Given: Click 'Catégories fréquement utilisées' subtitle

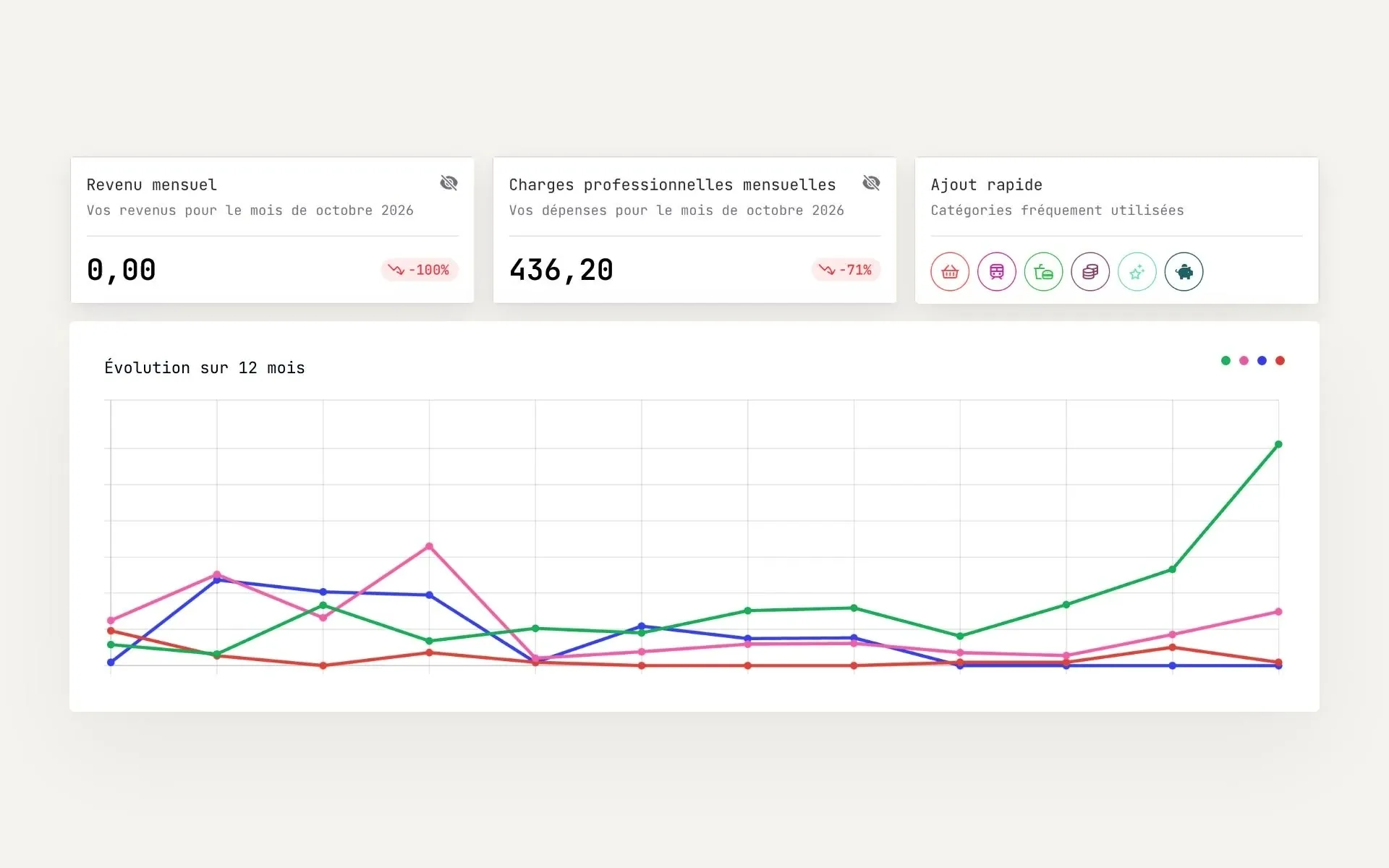Looking at the screenshot, I should pyautogui.click(x=1057, y=210).
